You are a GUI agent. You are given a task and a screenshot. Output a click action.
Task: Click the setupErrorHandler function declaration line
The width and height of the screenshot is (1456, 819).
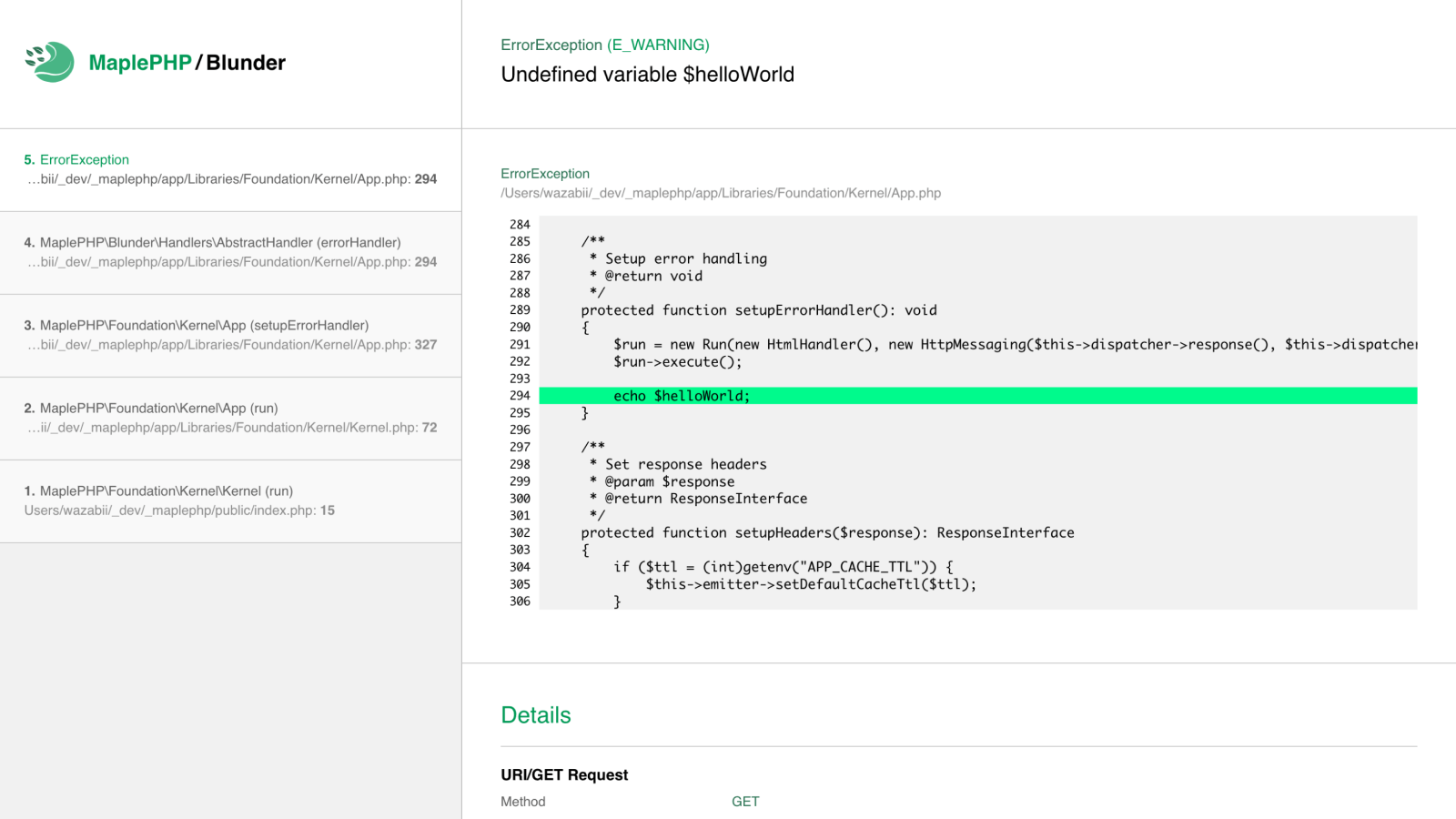[759, 310]
